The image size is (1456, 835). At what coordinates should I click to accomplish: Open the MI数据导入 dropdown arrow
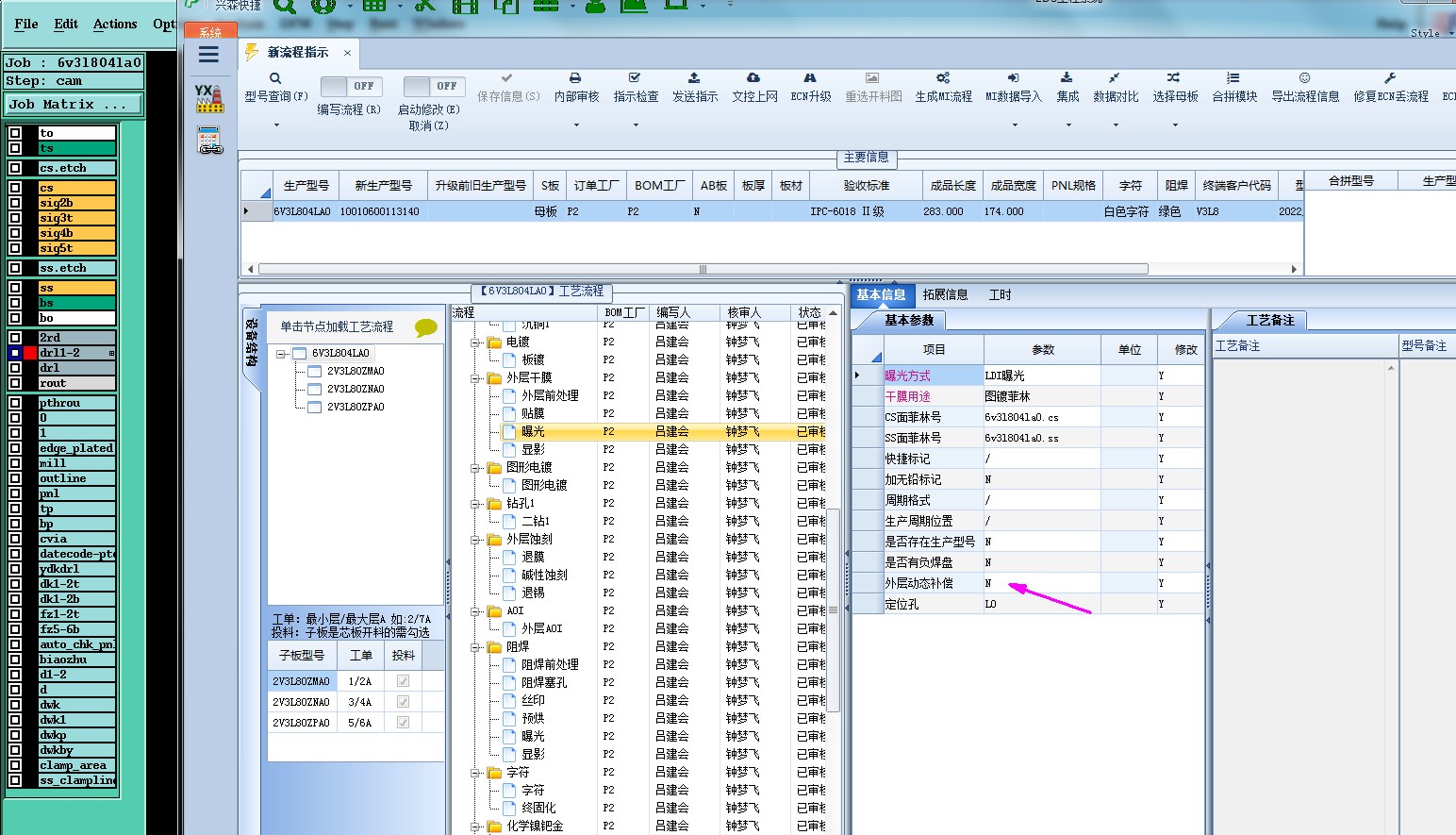click(x=1014, y=125)
